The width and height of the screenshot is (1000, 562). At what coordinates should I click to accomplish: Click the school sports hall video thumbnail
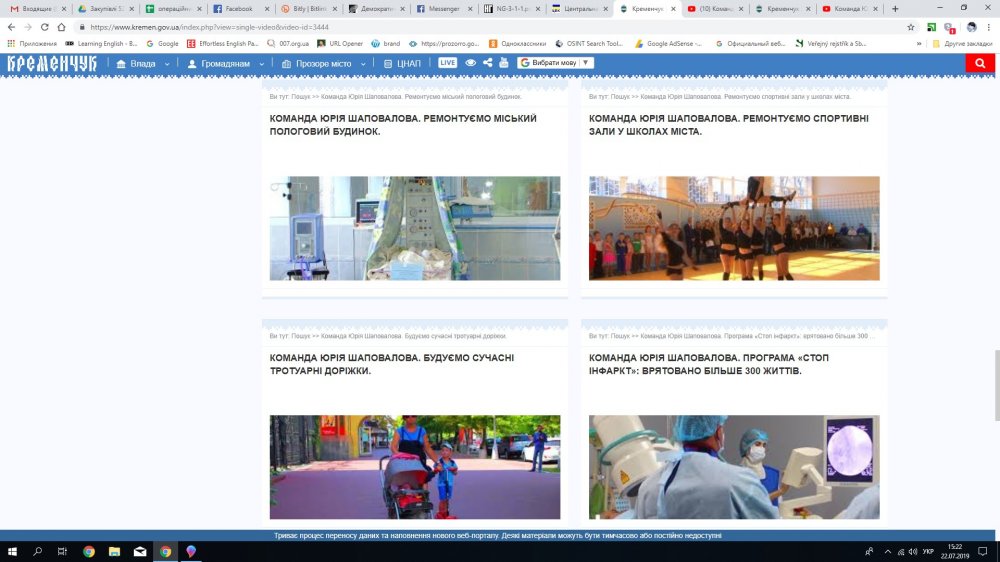coord(734,228)
